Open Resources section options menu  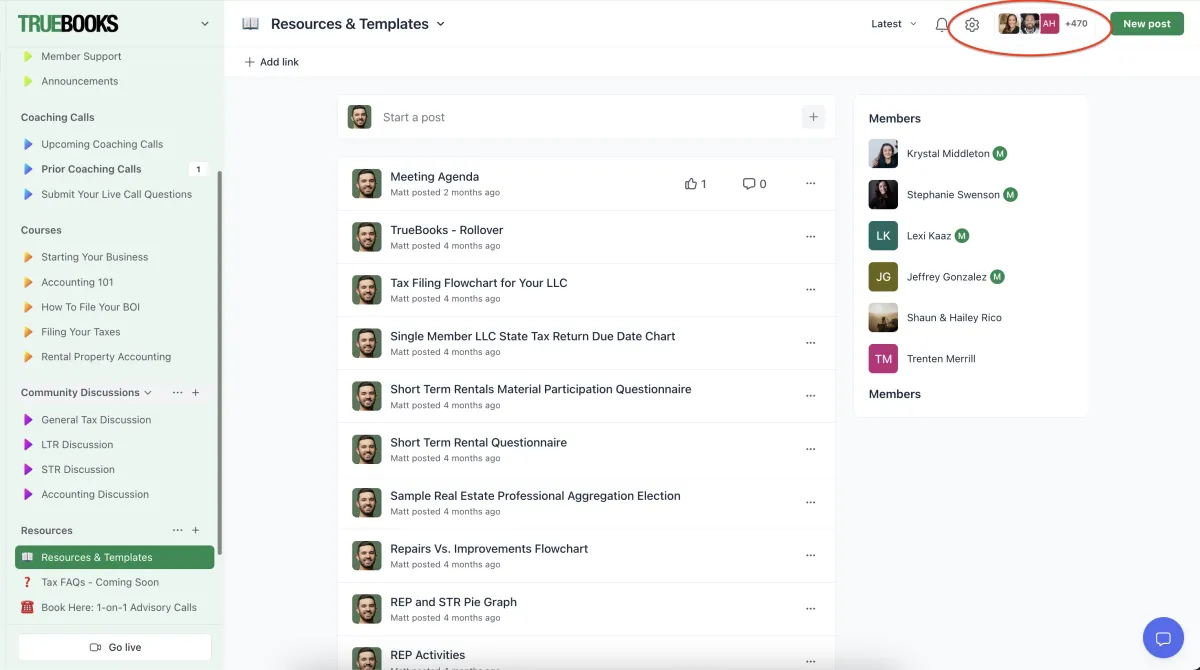(178, 531)
